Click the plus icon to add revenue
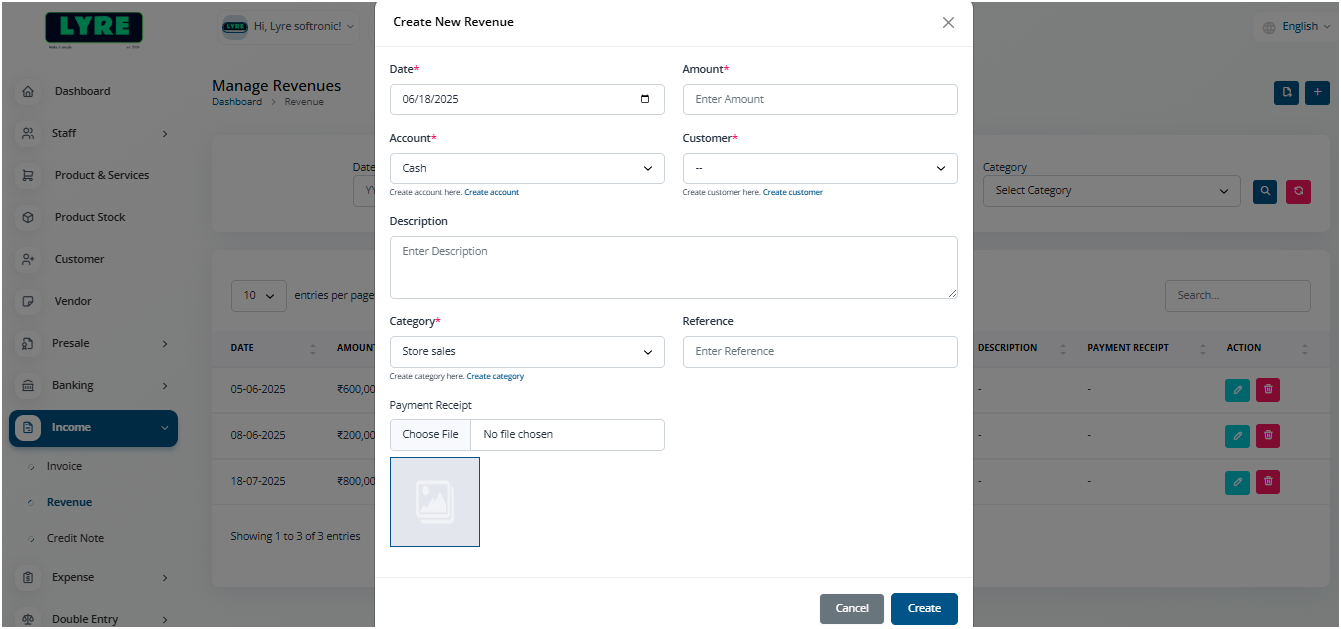The height and width of the screenshot is (629, 1341). point(1317,92)
